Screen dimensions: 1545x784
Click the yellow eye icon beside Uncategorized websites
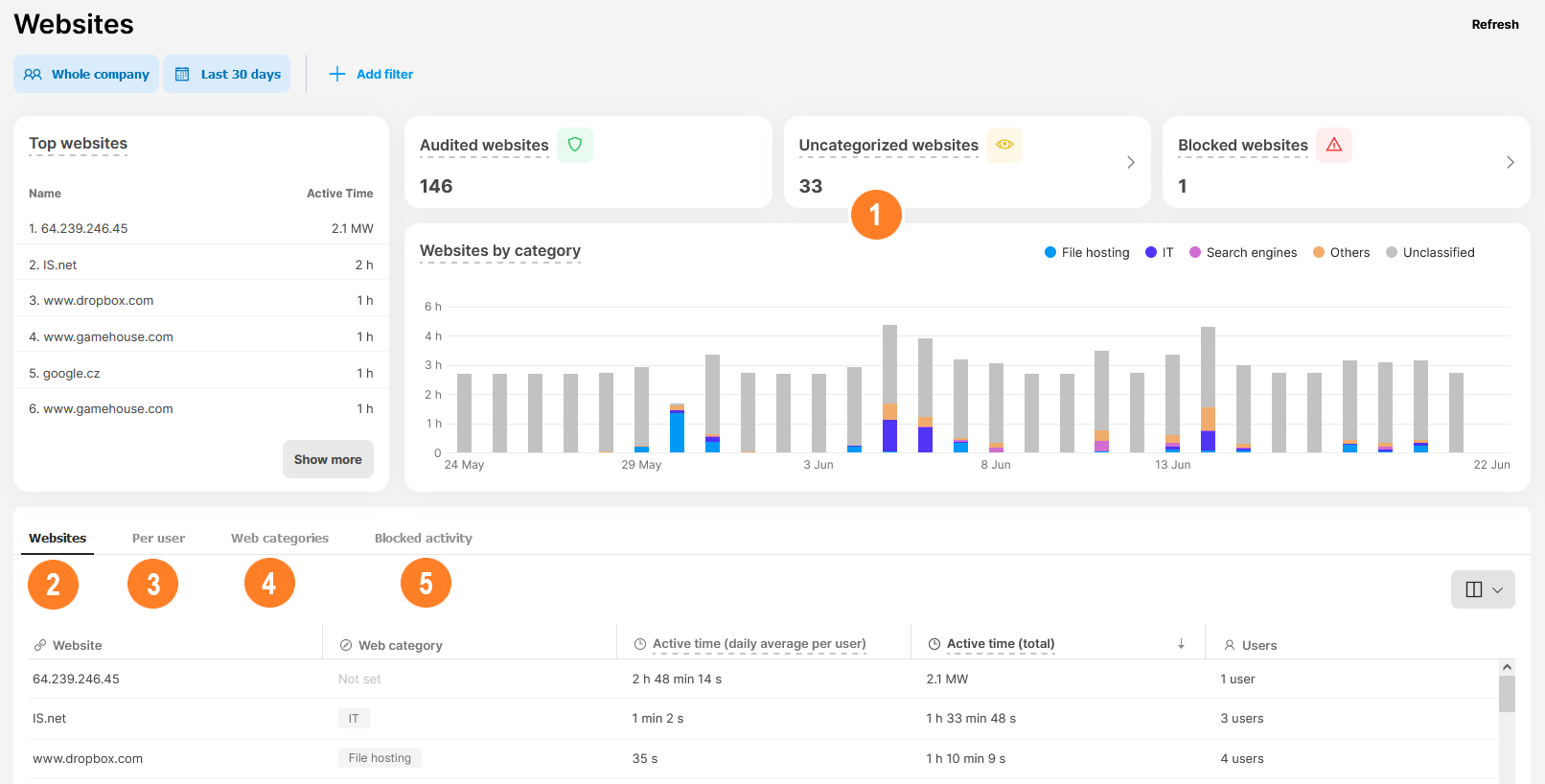pyautogui.click(x=1004, y=145)
